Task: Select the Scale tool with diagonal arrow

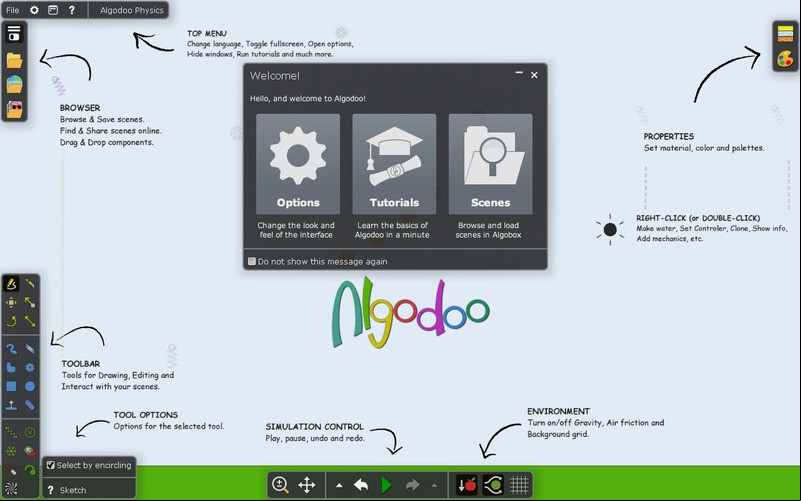Action: click(x=30, y=321)
